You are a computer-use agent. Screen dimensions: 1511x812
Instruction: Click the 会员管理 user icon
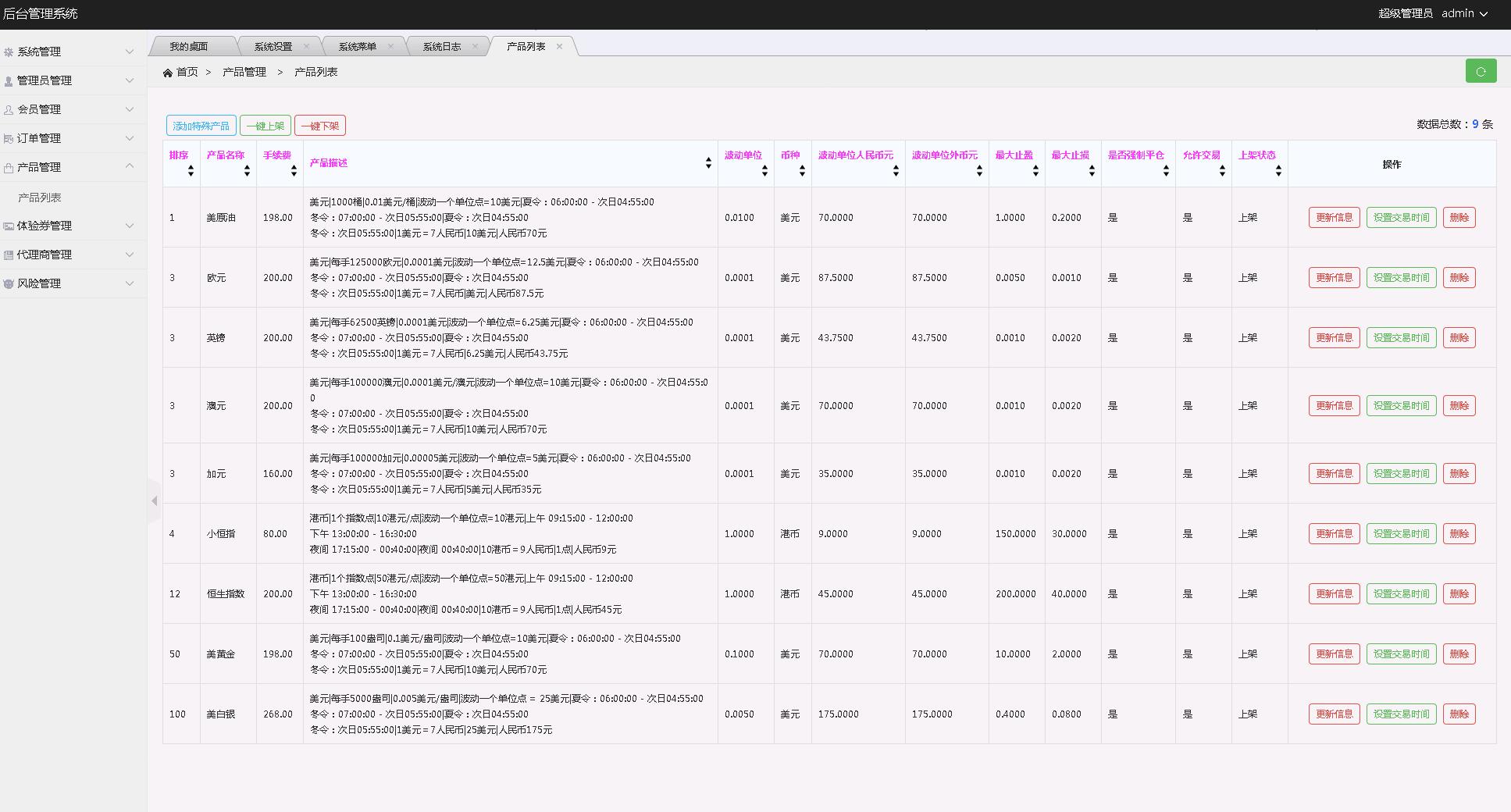click(x=9, y=109)
